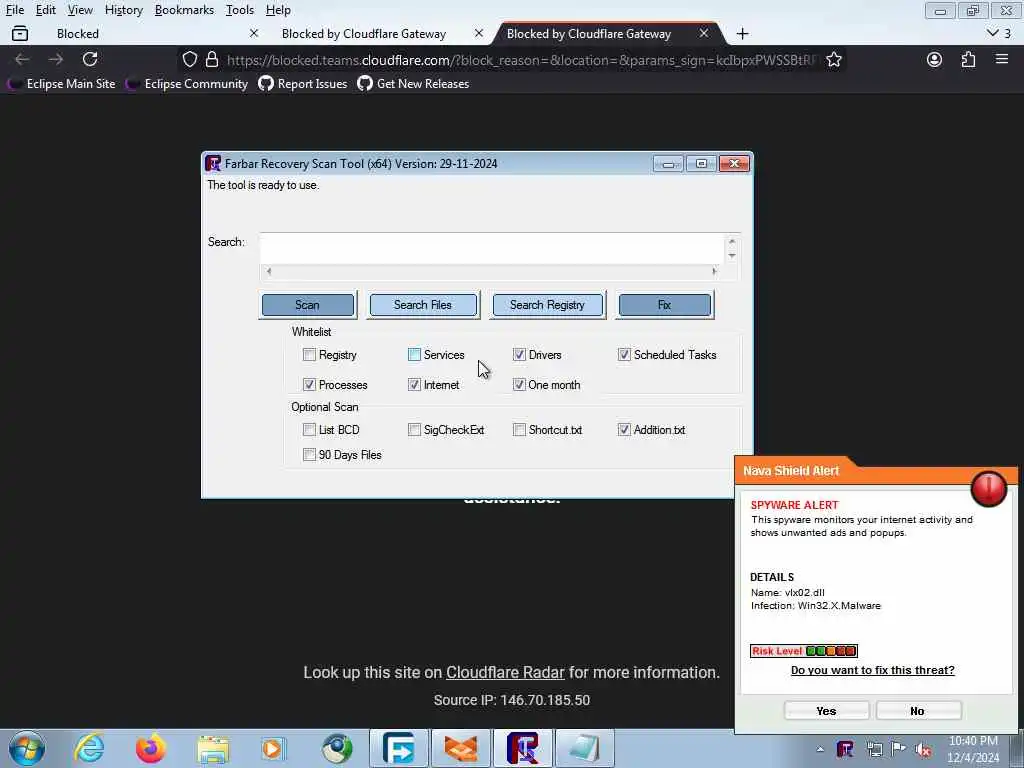
Task: Open the Tools menu
Action: [240, 10]
